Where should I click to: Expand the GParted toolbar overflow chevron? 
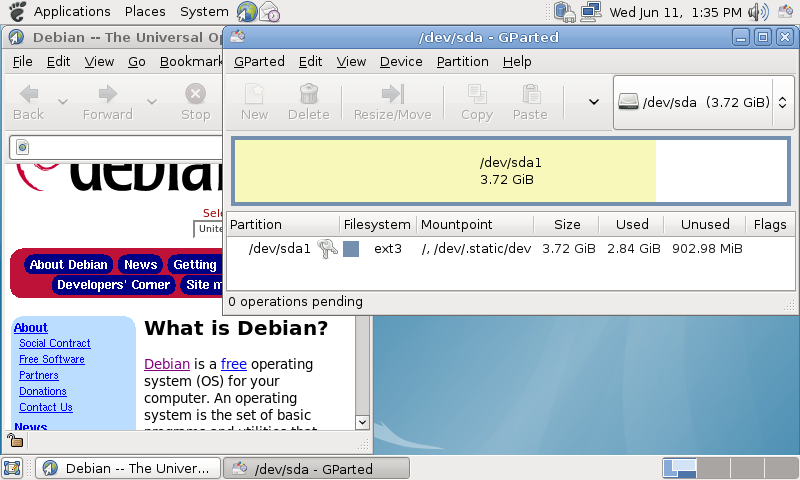click(x=593, y=102)
